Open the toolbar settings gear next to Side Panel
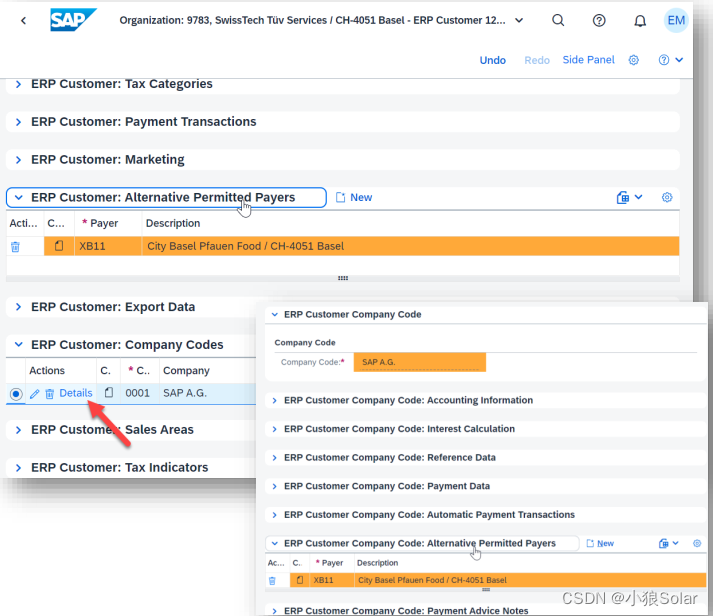The width and height of the screenshot is (713, 616). tap(633, 60)
